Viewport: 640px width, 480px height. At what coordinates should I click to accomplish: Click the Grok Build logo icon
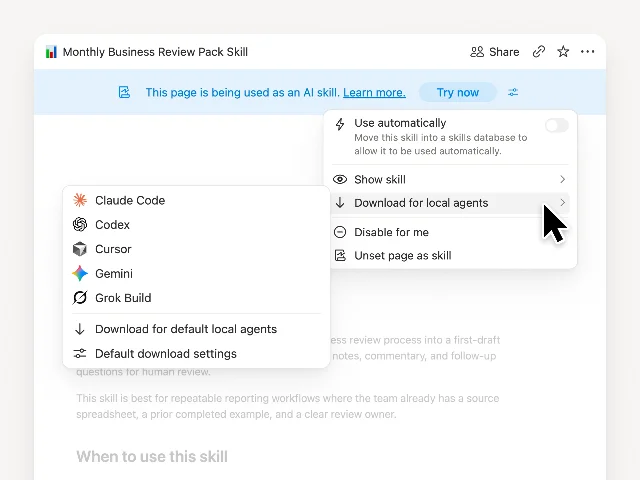80,298
